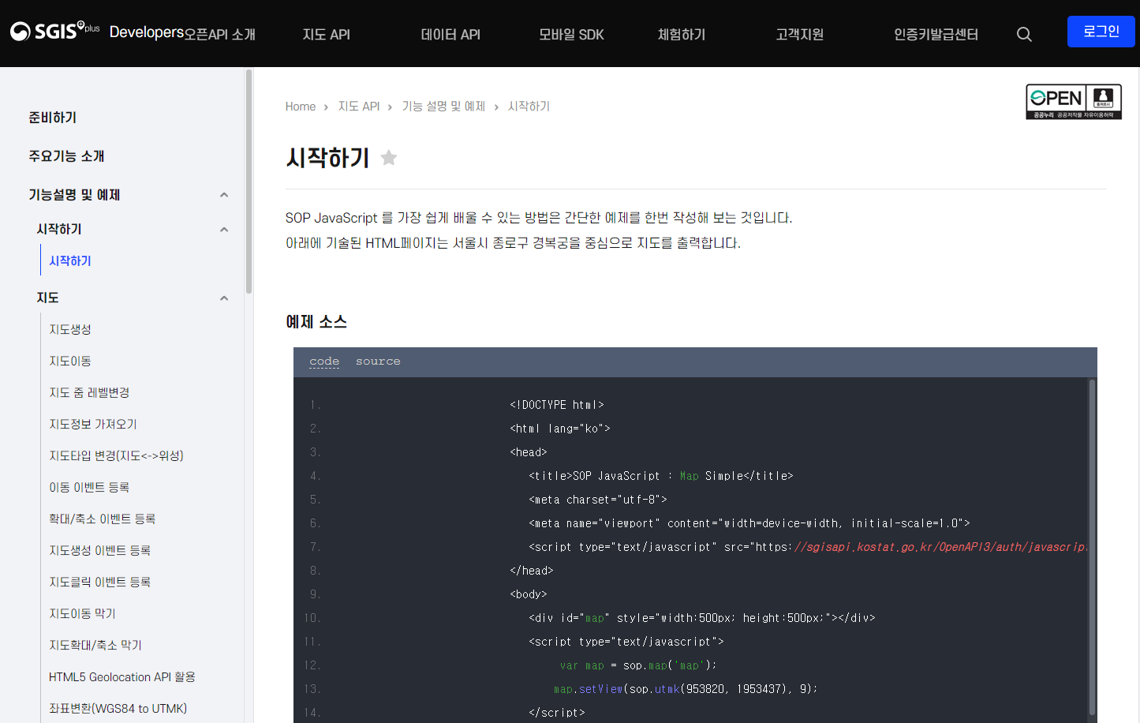Click the div id="map" code line
Screen dimensions: 1140x723
click(702, 618)
